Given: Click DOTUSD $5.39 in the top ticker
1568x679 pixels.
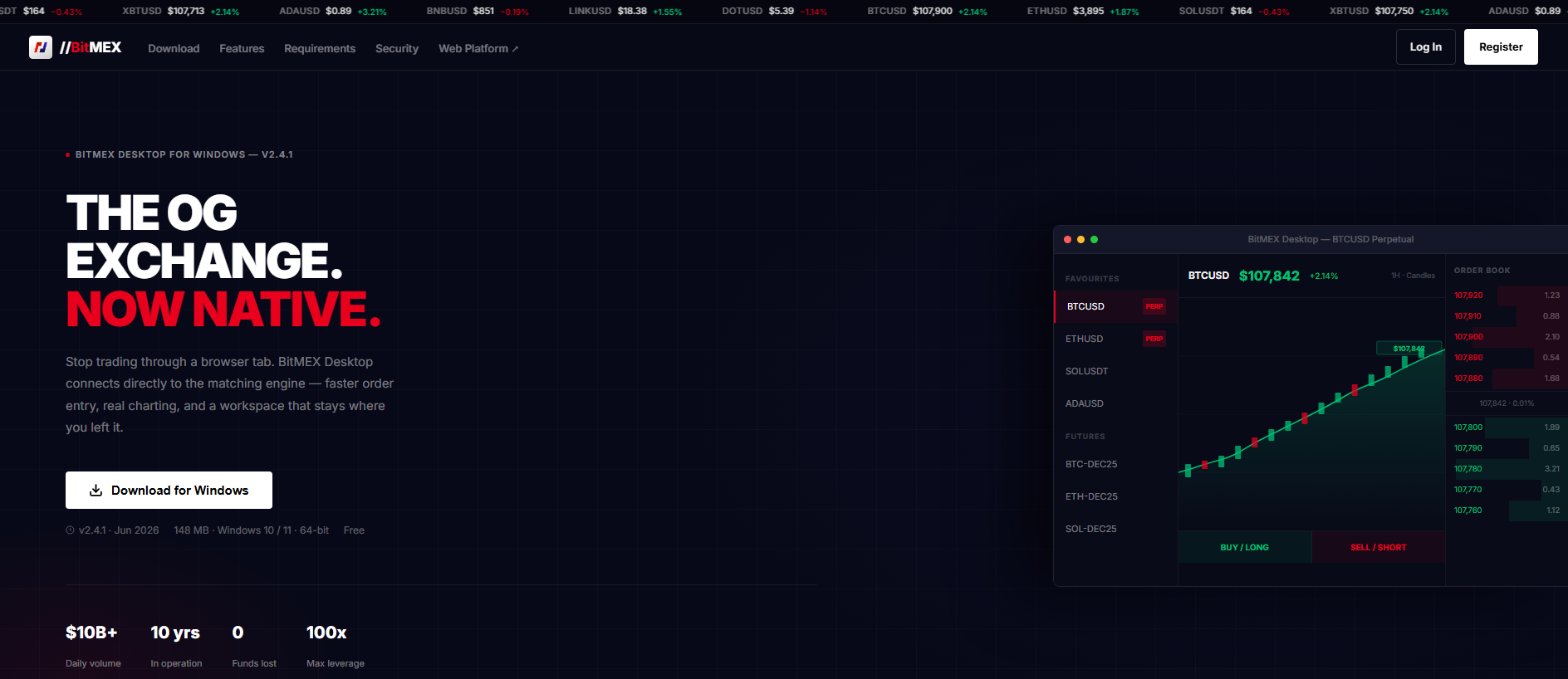Looking at the screenshot, I should coord(774,12).
